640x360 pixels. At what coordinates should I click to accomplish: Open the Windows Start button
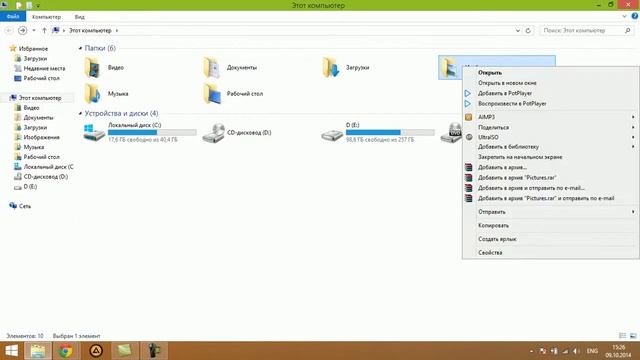[x=11, y=351]
